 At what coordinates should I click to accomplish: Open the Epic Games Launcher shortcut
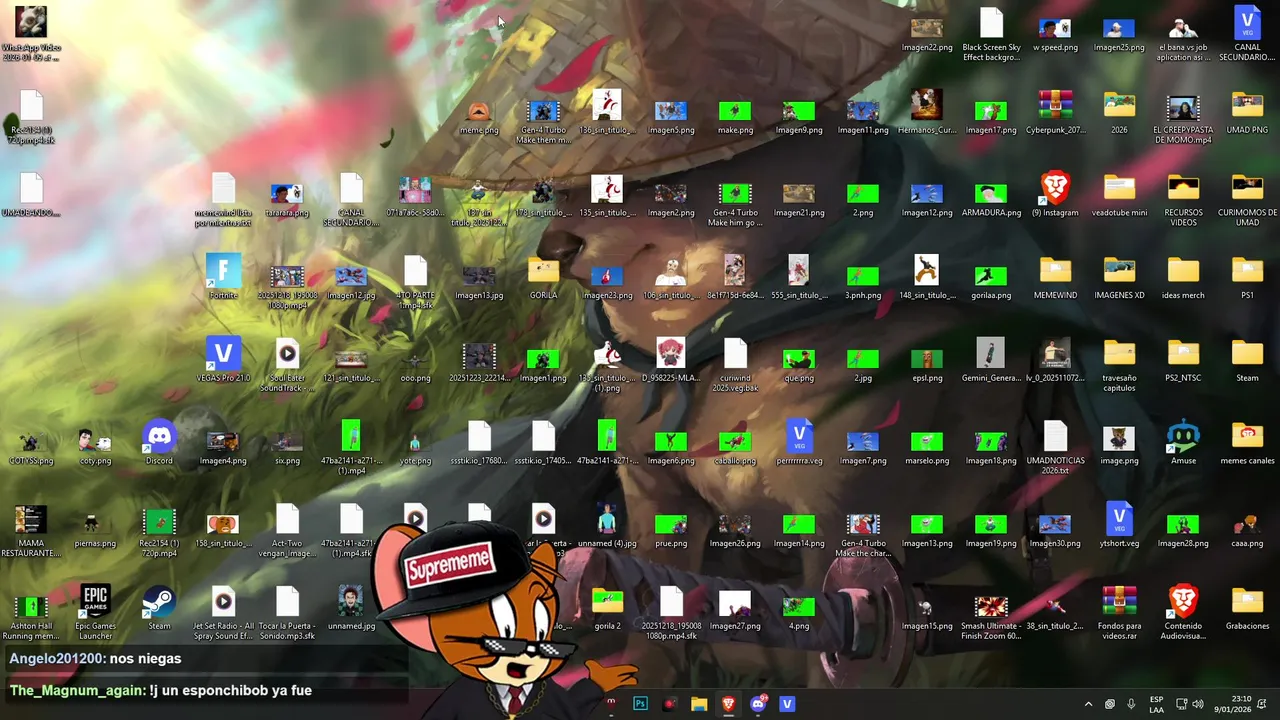tap(95, 612)
